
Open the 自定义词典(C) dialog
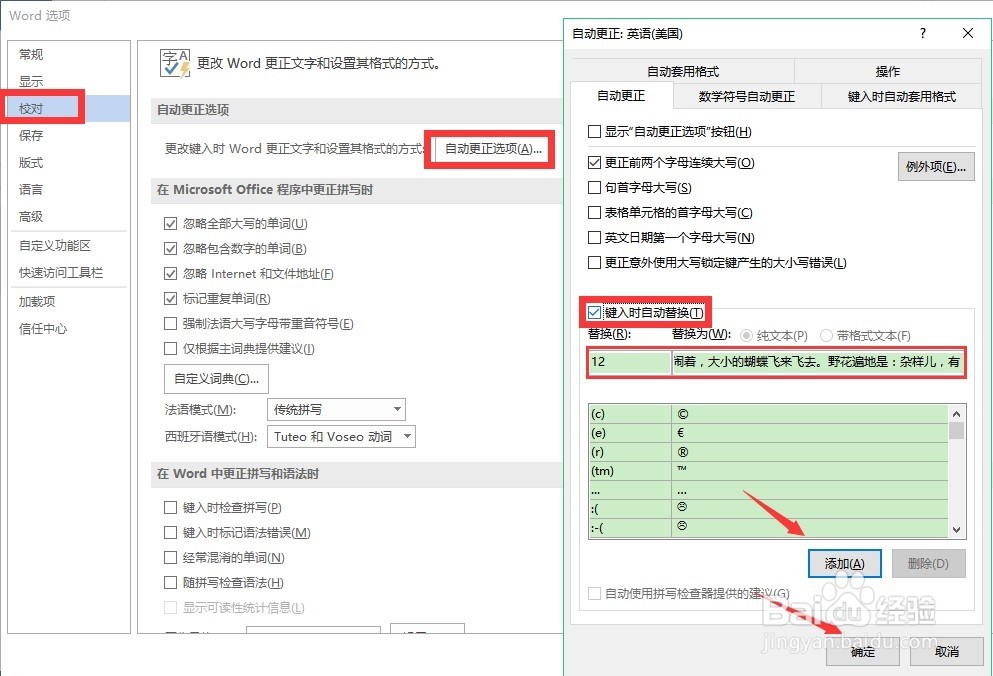coord(215,378)
